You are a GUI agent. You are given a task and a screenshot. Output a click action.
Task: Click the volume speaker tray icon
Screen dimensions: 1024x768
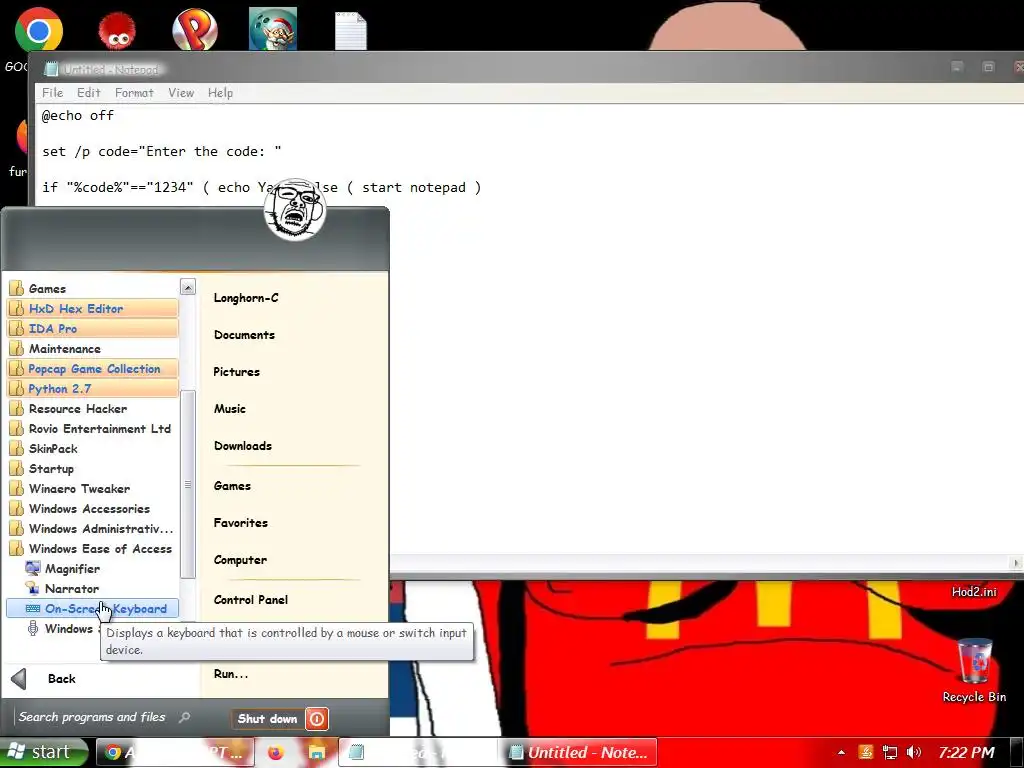(x=914, y=752)
